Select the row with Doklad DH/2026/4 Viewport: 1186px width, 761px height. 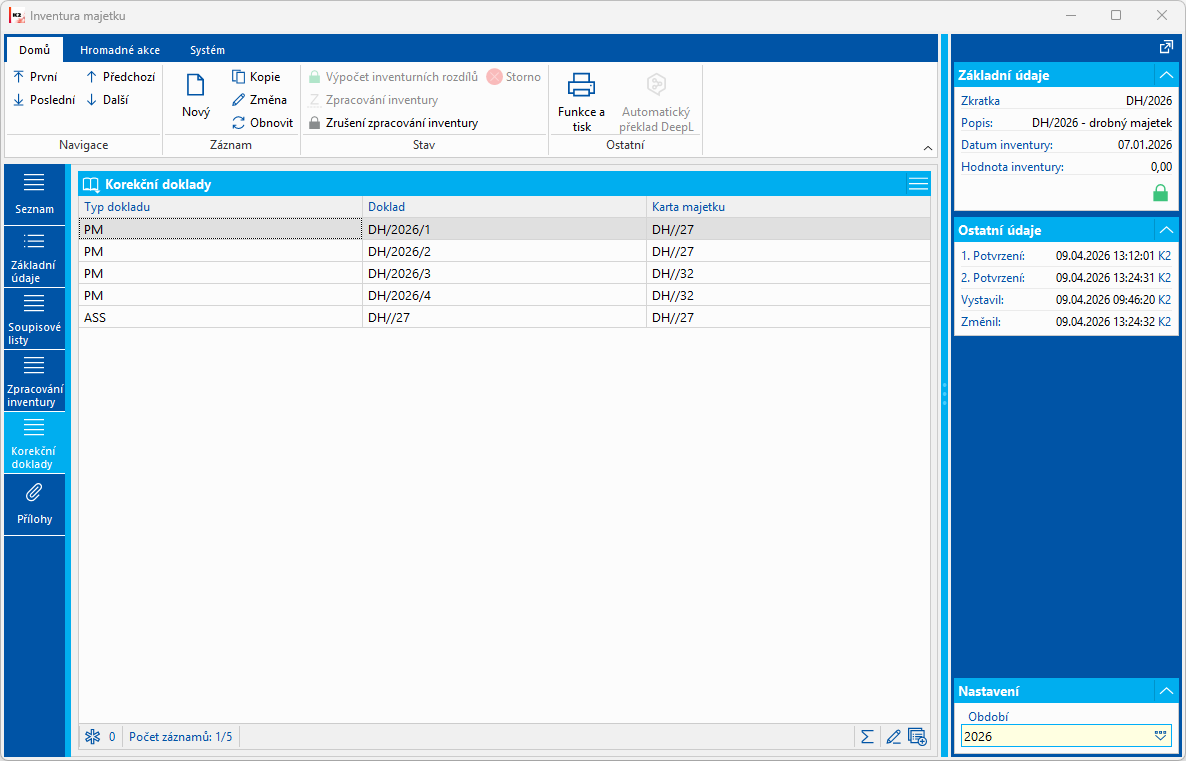(x=505, y=295)
